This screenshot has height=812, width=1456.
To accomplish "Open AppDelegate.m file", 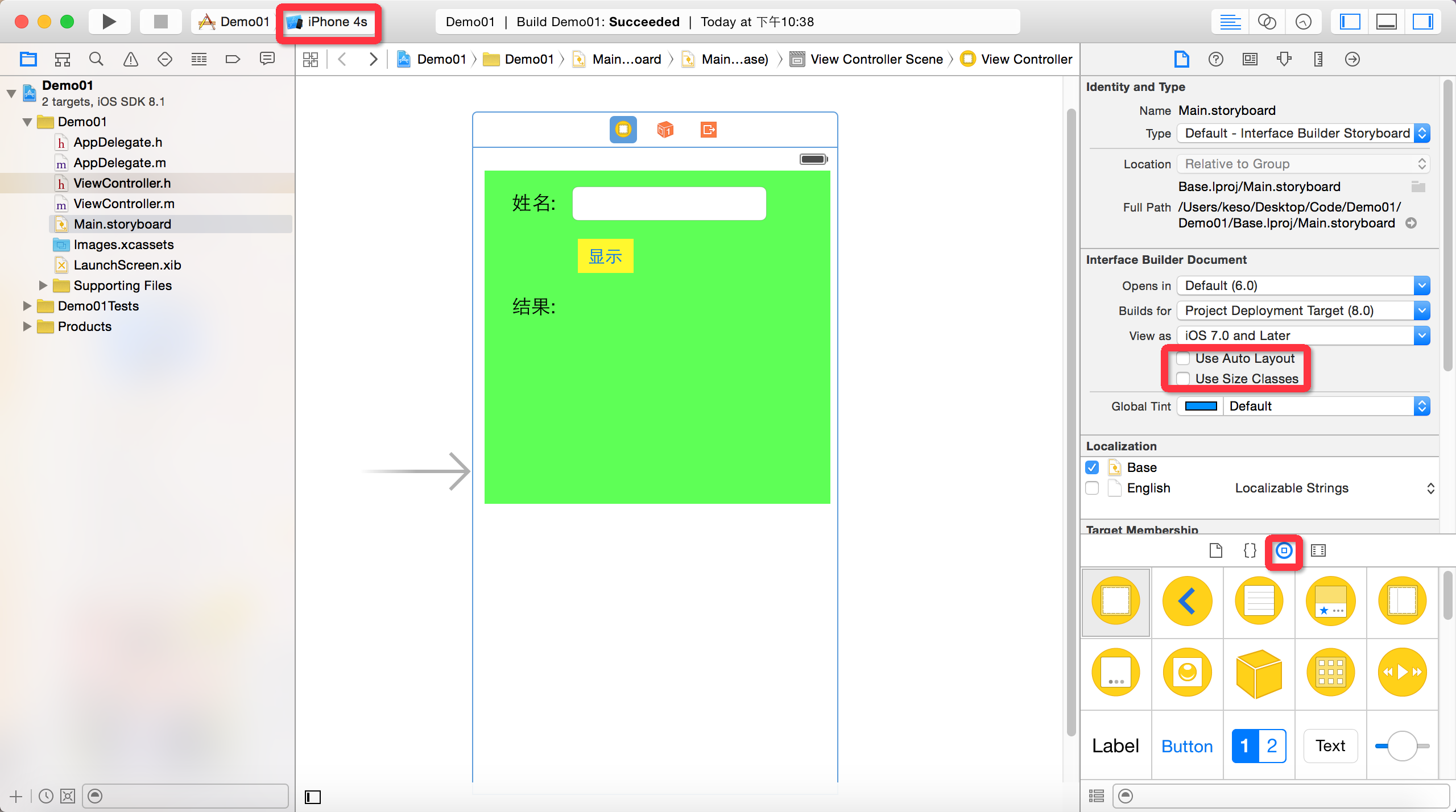I will click(x=119, y=163).
